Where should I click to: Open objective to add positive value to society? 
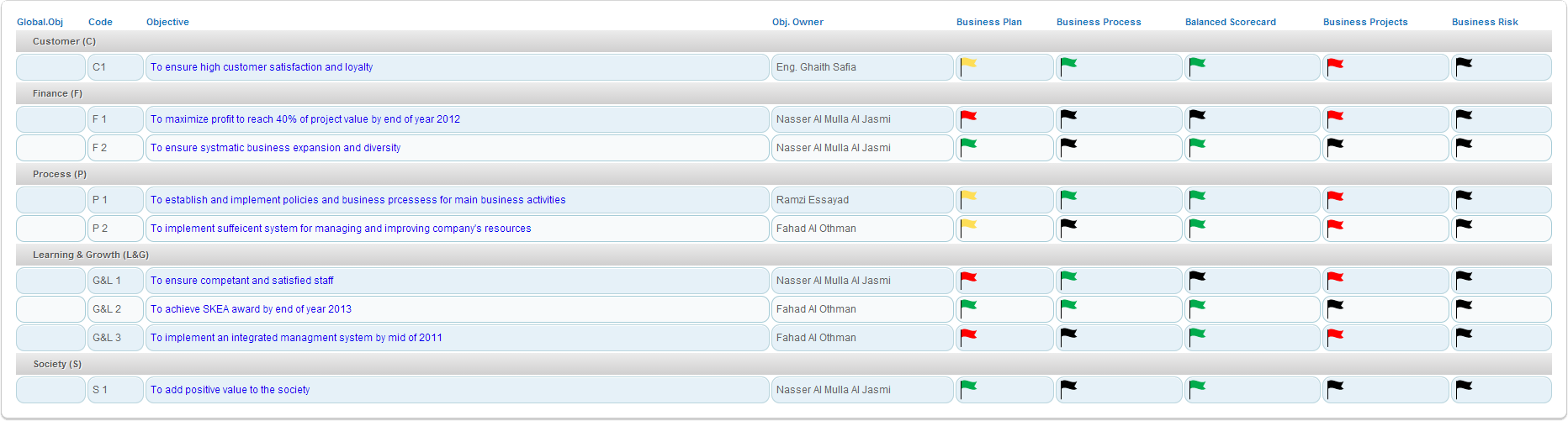pos(230,390)
